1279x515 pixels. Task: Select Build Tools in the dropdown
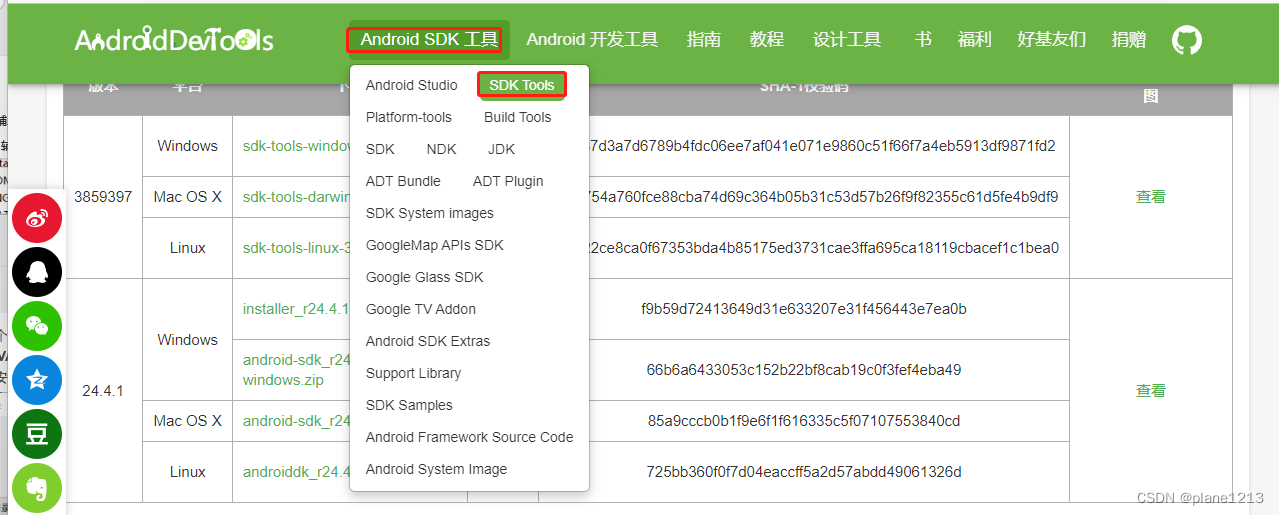518,117
